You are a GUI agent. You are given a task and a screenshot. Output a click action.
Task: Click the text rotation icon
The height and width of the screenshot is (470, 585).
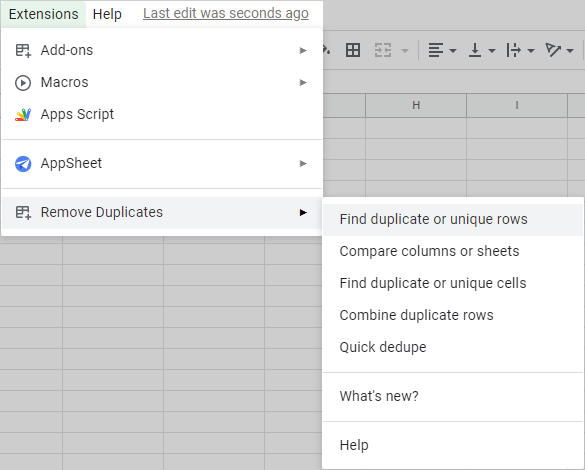point(553,50)
